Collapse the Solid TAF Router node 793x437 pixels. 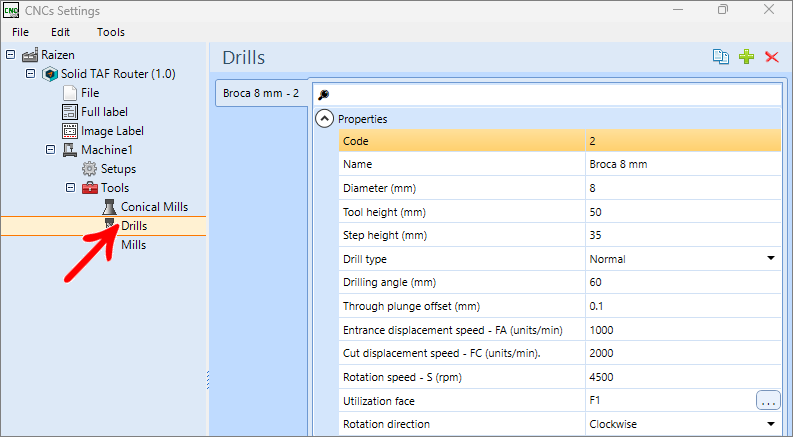(x=30, y=74)
